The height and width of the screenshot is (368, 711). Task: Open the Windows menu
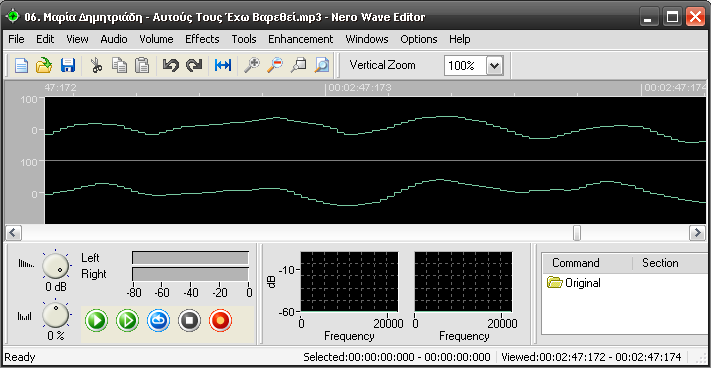[367, 39]
